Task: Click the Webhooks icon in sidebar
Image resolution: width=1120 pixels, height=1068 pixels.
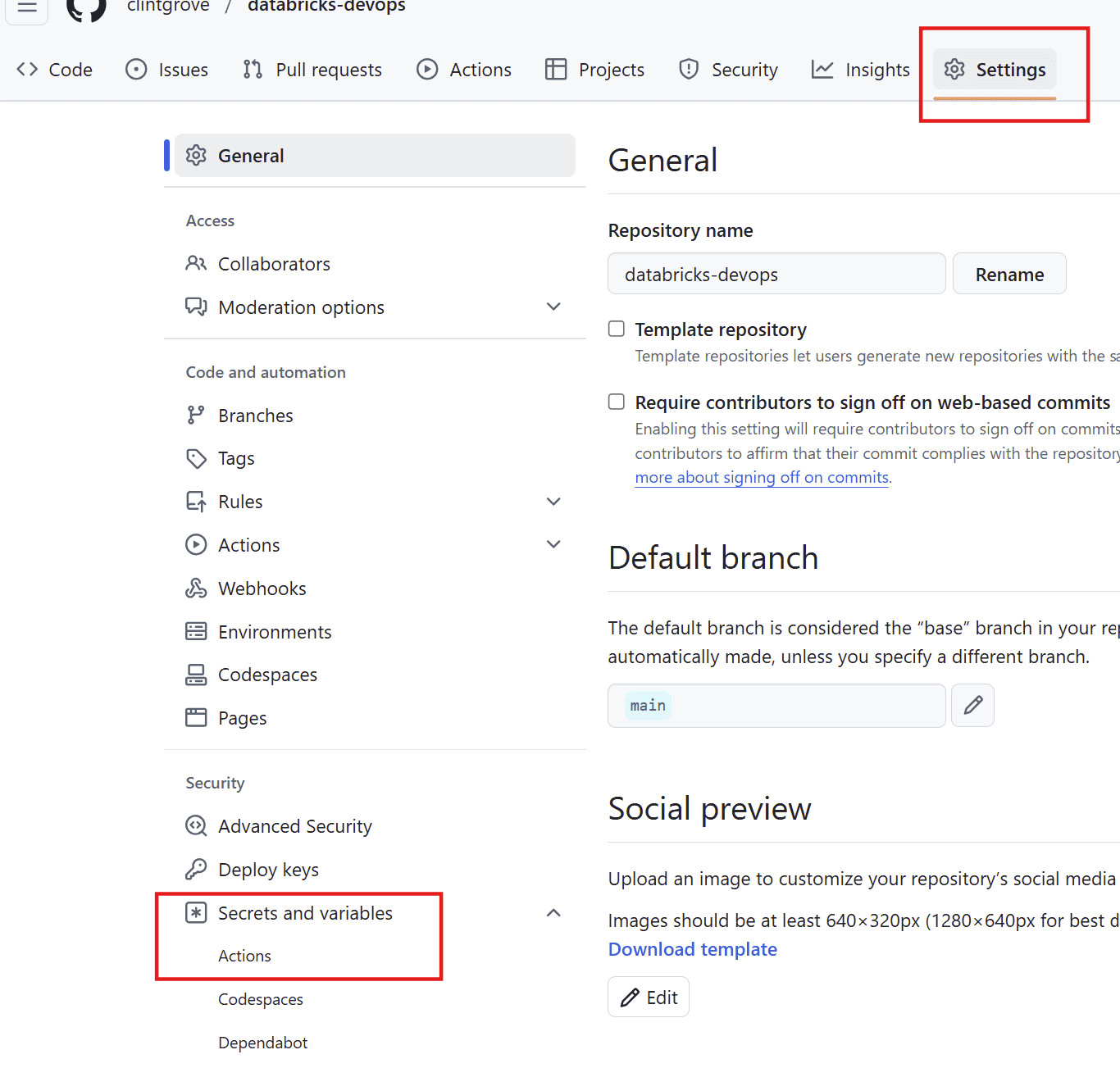Action: coord(196,589)
